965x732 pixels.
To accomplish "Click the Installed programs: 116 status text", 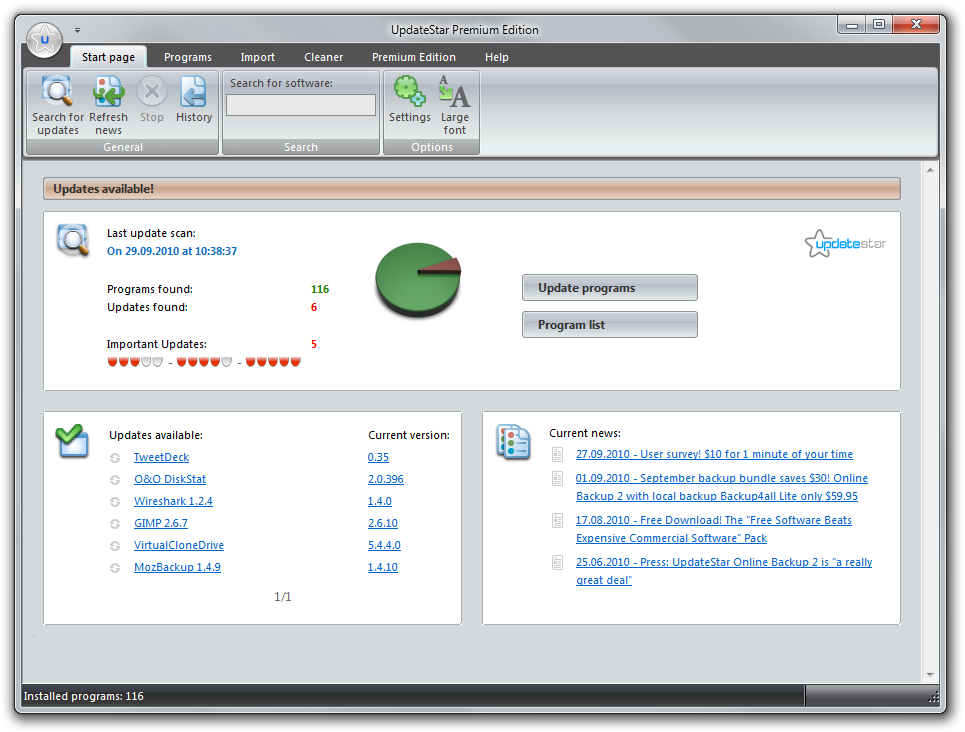I will click(84, 696).
